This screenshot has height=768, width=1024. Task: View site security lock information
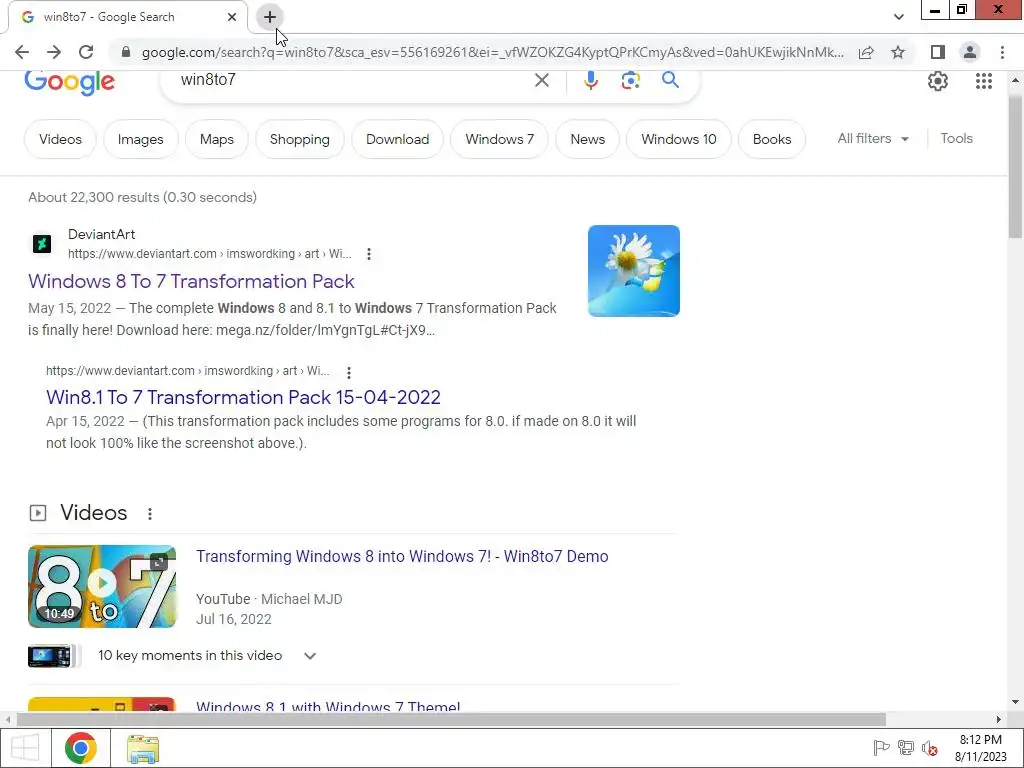126,52
